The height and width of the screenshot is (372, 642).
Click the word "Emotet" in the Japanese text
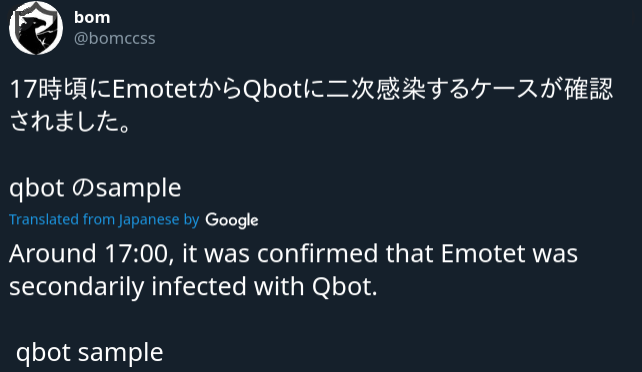tap(154, 89)
